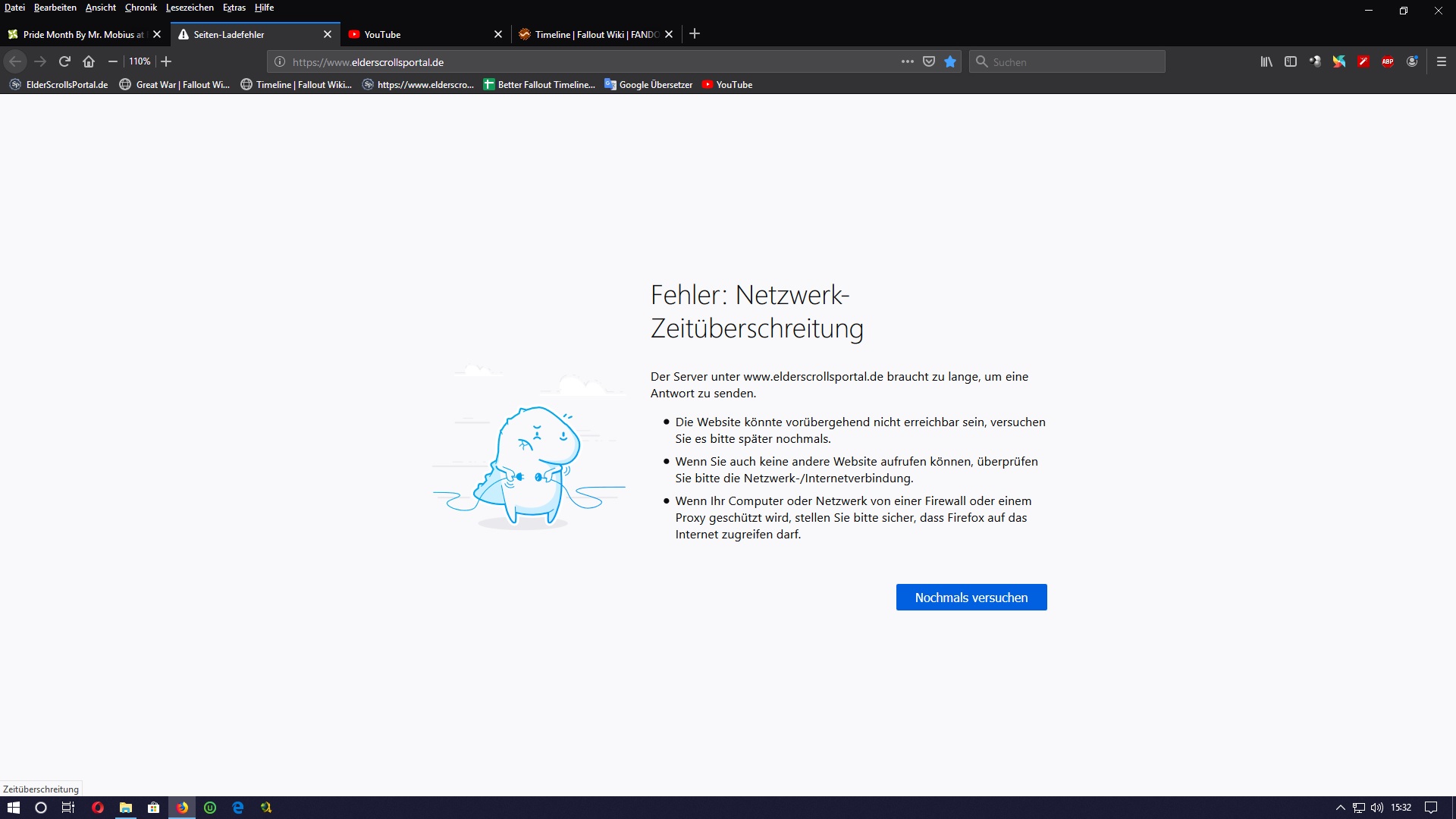
Task: Open the Adblock Plus extension
Action: click(x=1388, y=61)
